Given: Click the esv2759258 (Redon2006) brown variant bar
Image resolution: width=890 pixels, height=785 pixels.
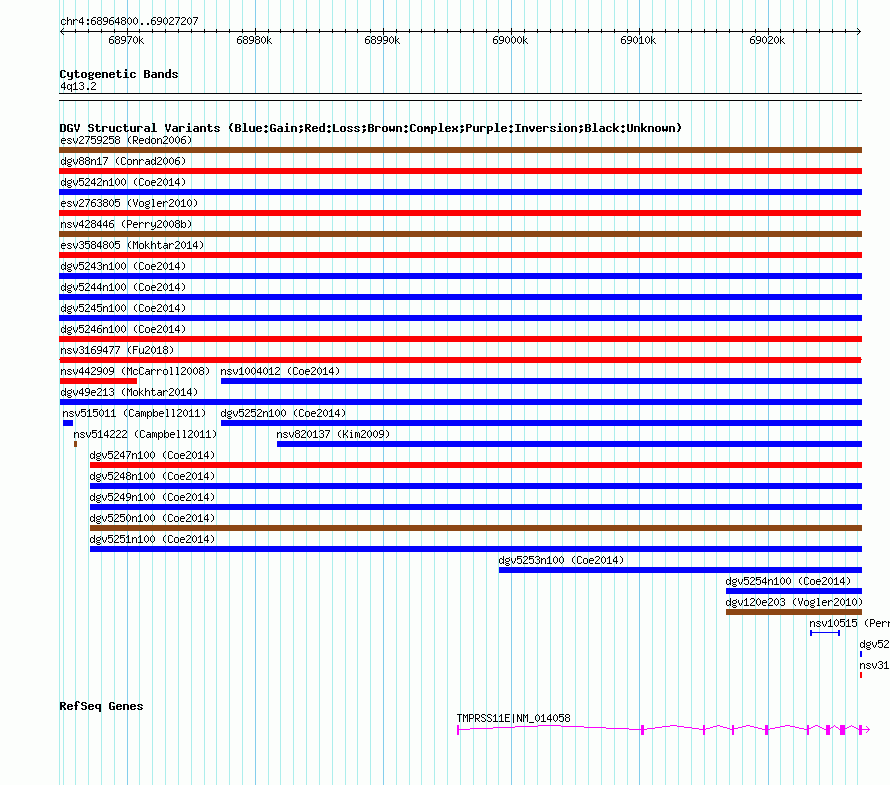Looking at the screenshot, I should pos(460,150).
